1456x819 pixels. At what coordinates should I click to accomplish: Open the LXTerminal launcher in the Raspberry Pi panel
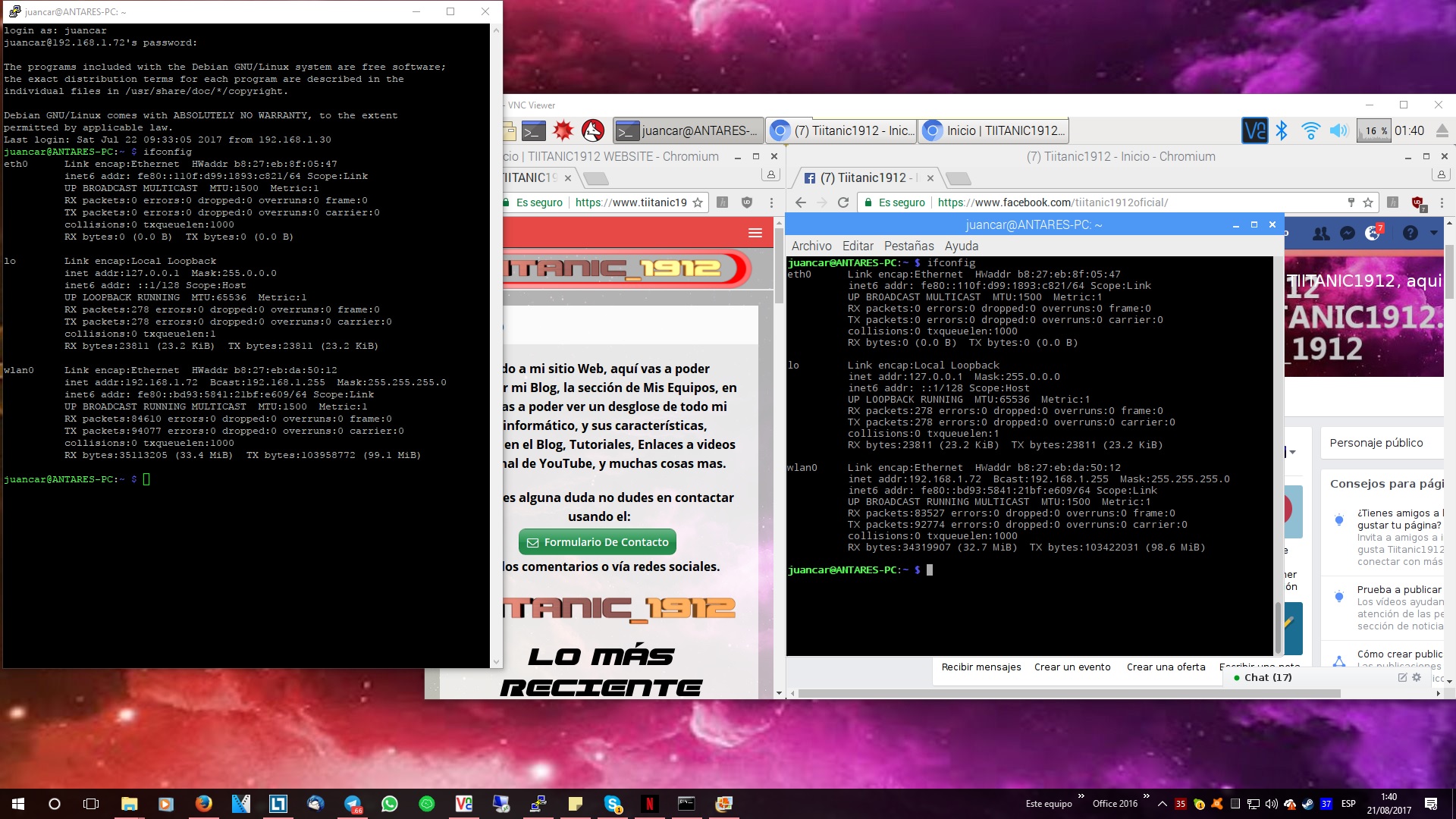[533, 131]
